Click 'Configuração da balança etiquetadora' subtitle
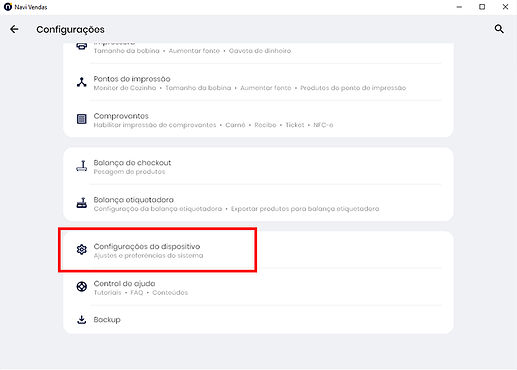517x370 pixels. 158,209
